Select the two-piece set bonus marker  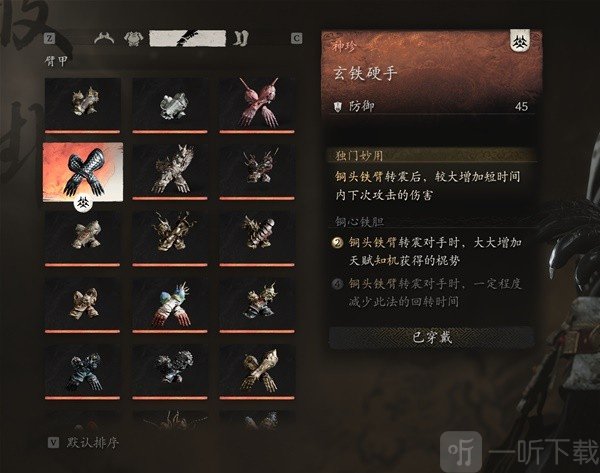(337, 243)
